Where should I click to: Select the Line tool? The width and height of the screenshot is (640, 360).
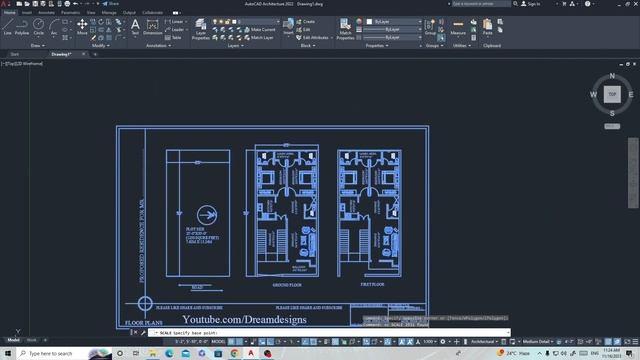7,27
